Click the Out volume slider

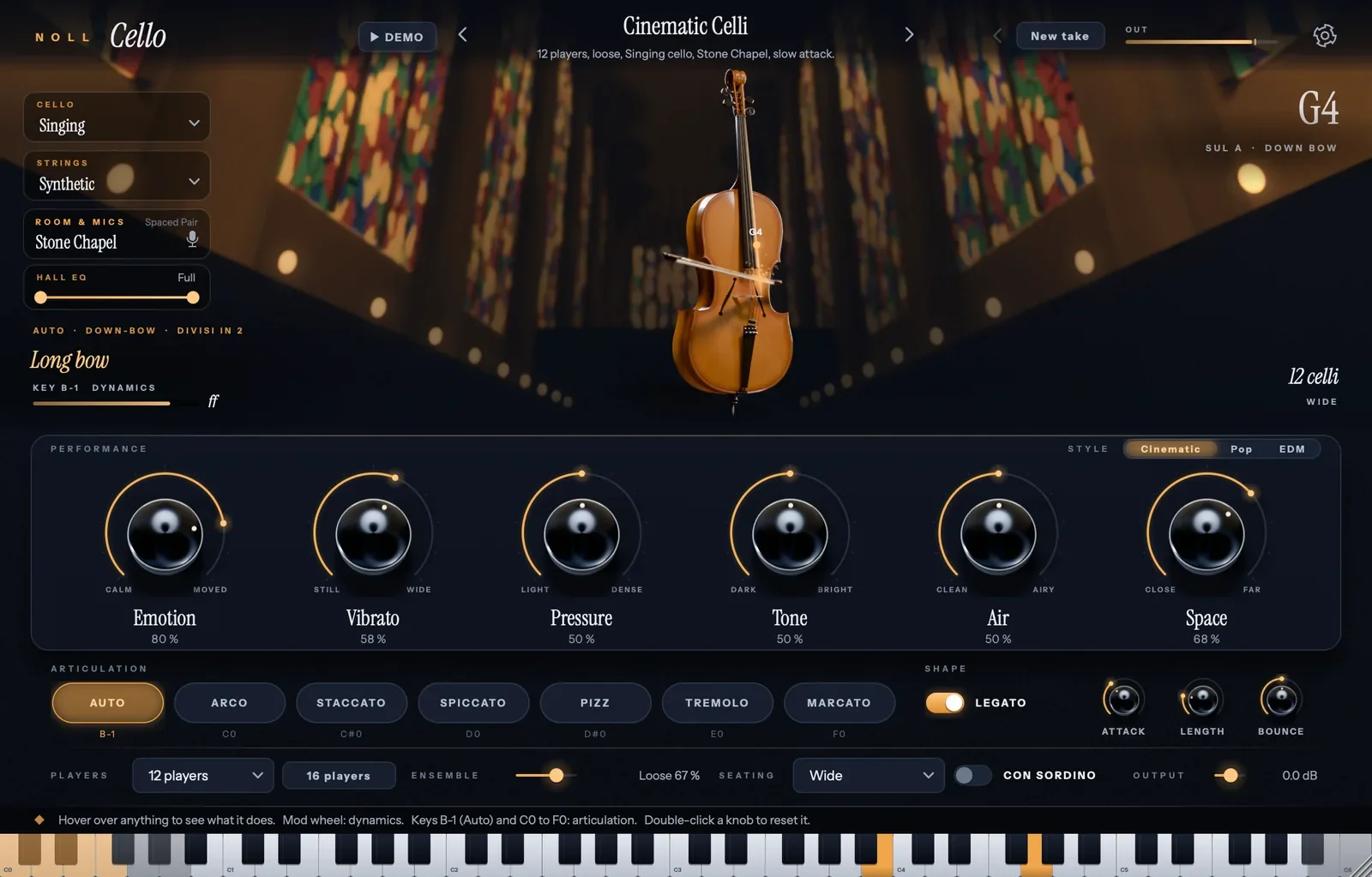tap(1201, 41)
